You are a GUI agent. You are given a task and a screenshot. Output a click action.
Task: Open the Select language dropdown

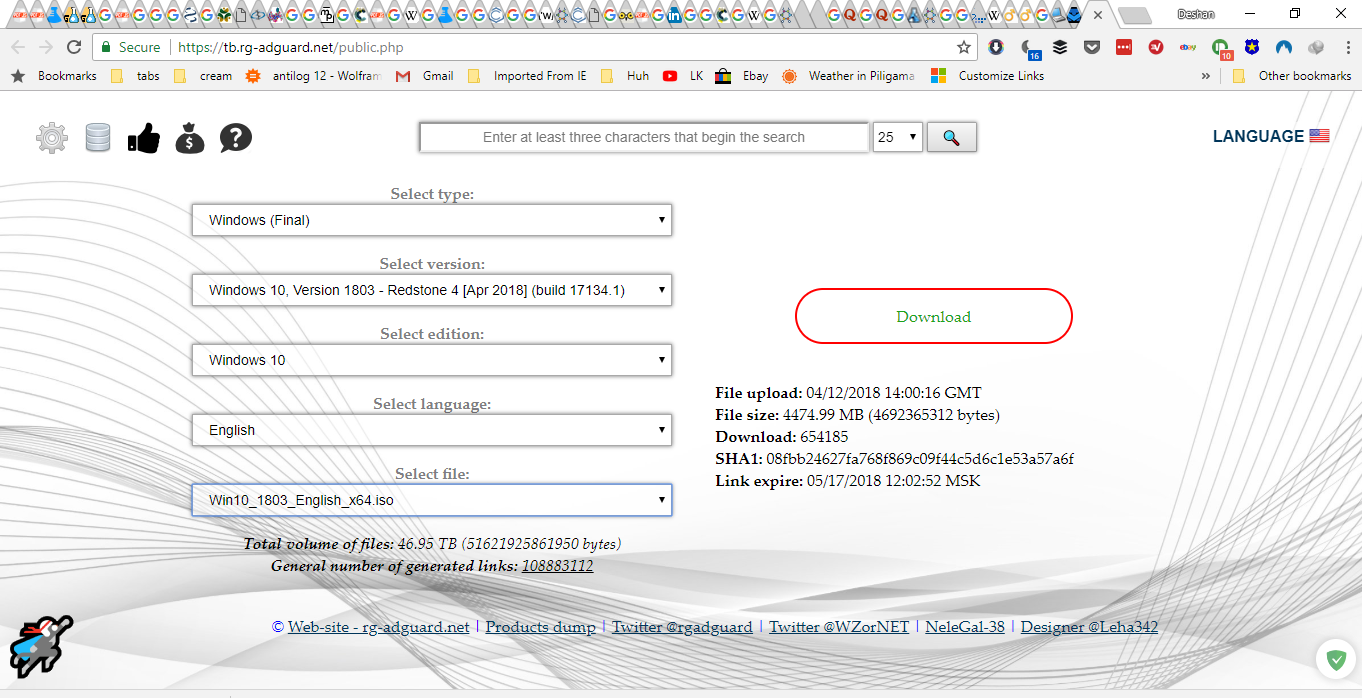[432, 430]
